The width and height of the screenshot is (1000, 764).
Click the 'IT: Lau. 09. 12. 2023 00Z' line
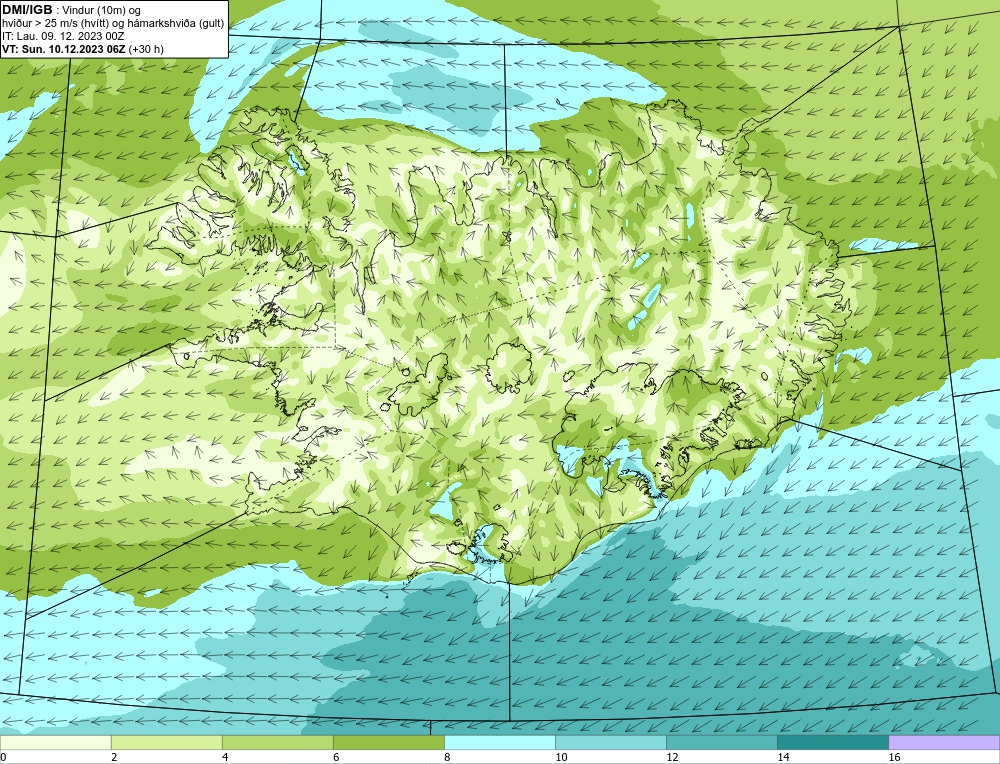pyautogui.click(x=63, y=36)
